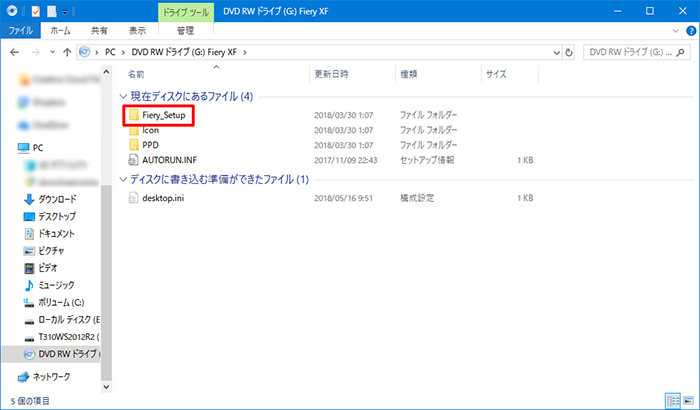Click Properties quick access icon
The height and width of the screenshot is (410, 700).
coord(36,11)
